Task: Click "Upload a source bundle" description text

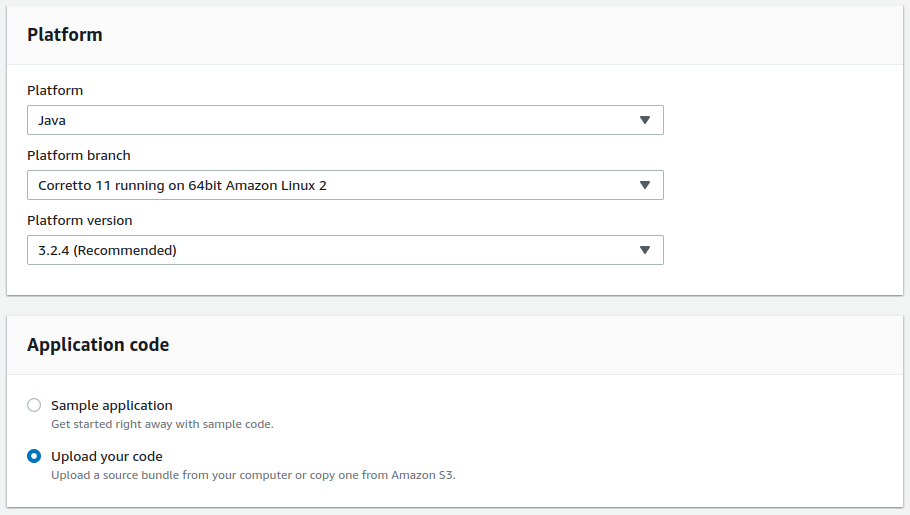Action: (253, 475)
